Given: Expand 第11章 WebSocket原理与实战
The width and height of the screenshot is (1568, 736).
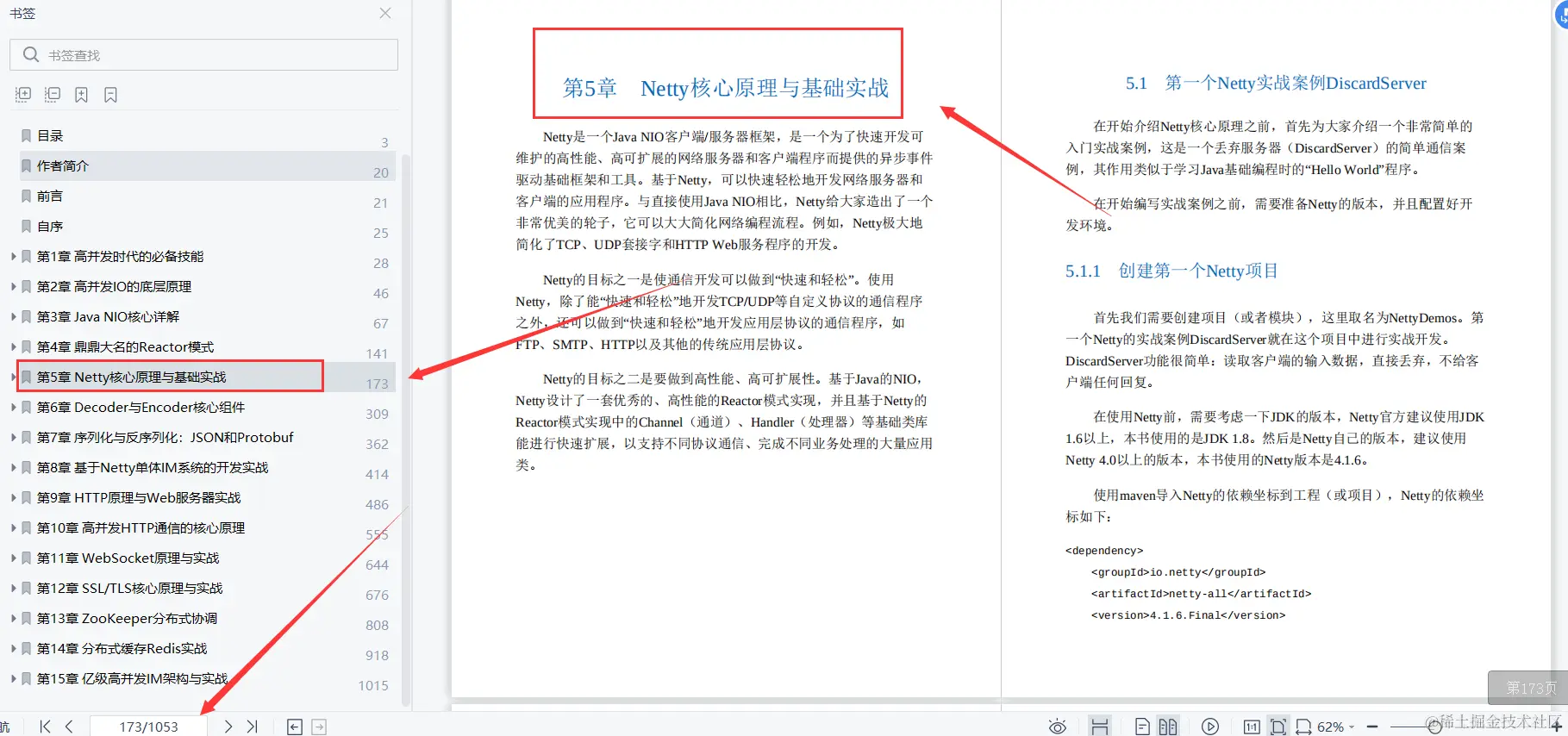Looking at the screenshot, I should click(x=13, y=558).
